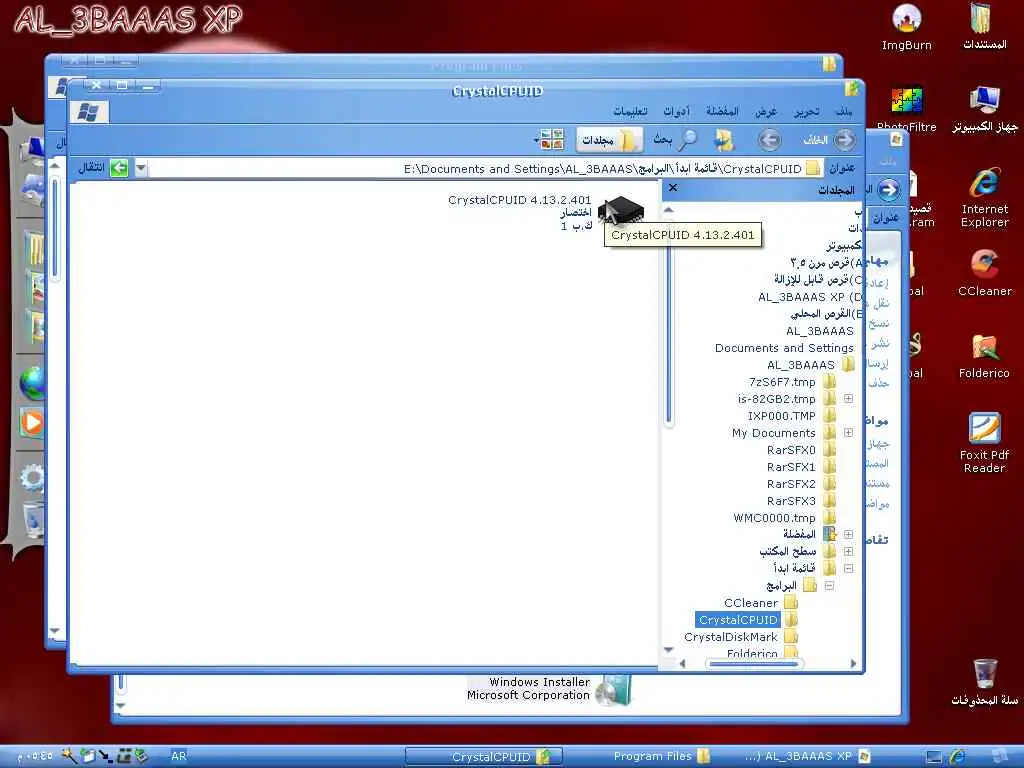The image size is (1024, 768).
Task: Select the RarSFX0 folder in the tree
Action: point(791,450)
